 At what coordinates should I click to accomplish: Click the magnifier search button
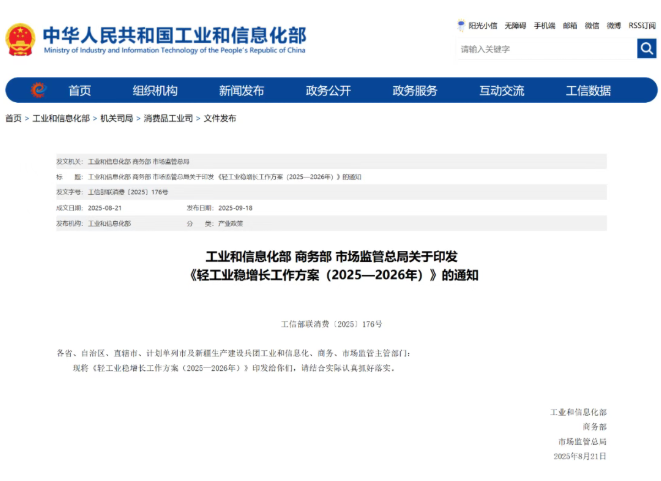pos(646,49)
